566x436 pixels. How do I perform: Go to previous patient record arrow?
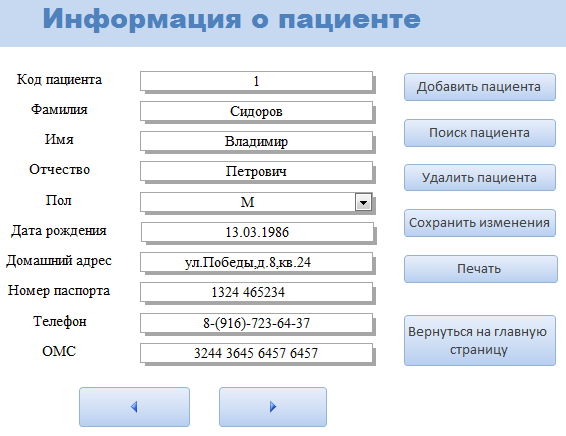(134, 407)
